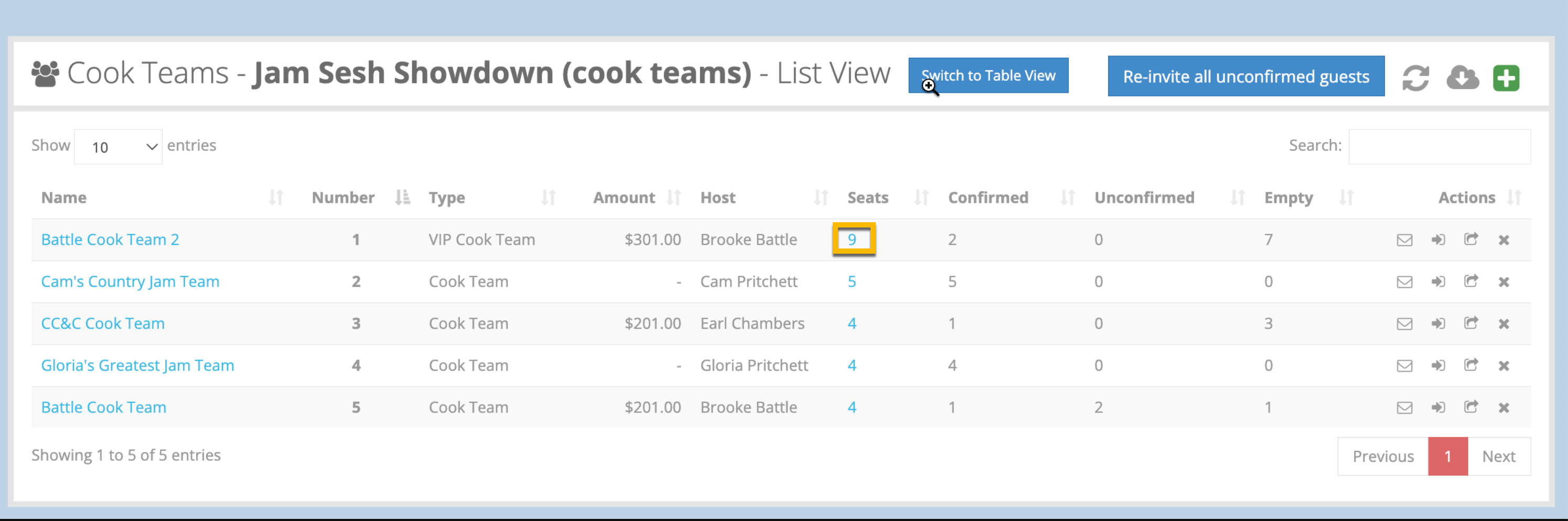The image size is (1568, 521).
Task: Share icon for Gloria's Greatest Jam Team
Action: point(1470,365)
